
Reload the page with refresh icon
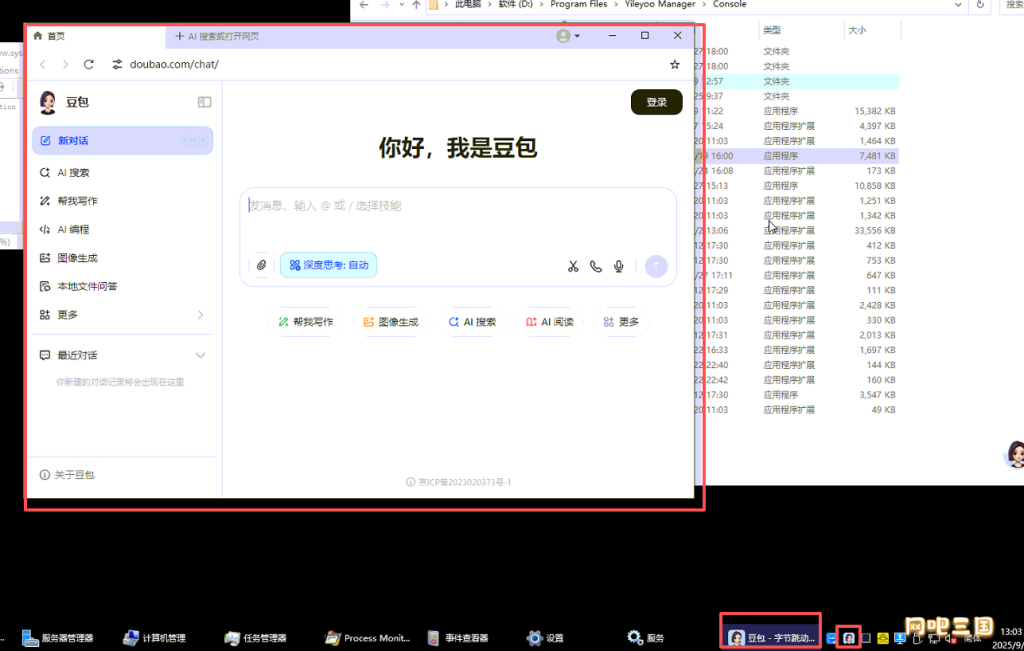coord(89,65)
